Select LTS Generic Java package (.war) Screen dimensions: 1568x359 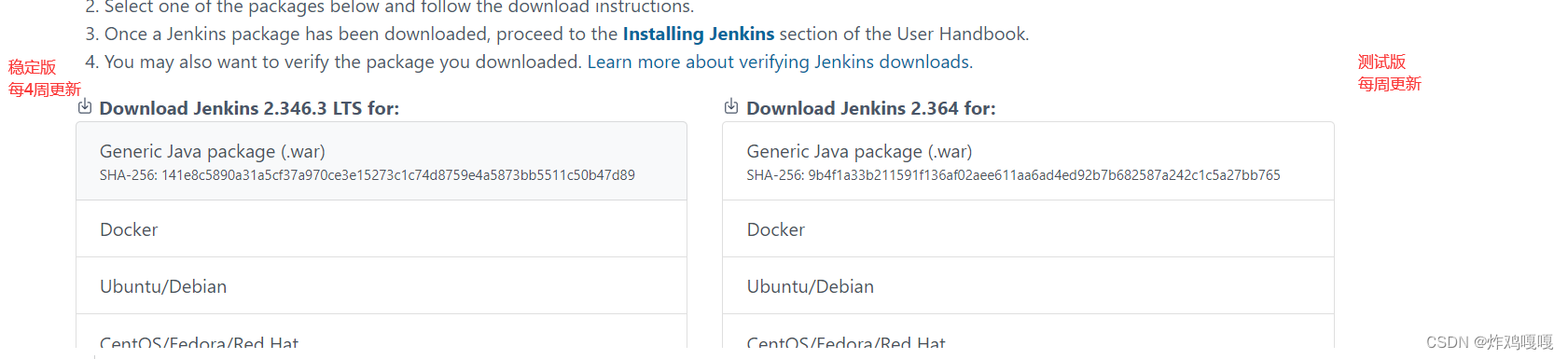(x=382, y=161)
